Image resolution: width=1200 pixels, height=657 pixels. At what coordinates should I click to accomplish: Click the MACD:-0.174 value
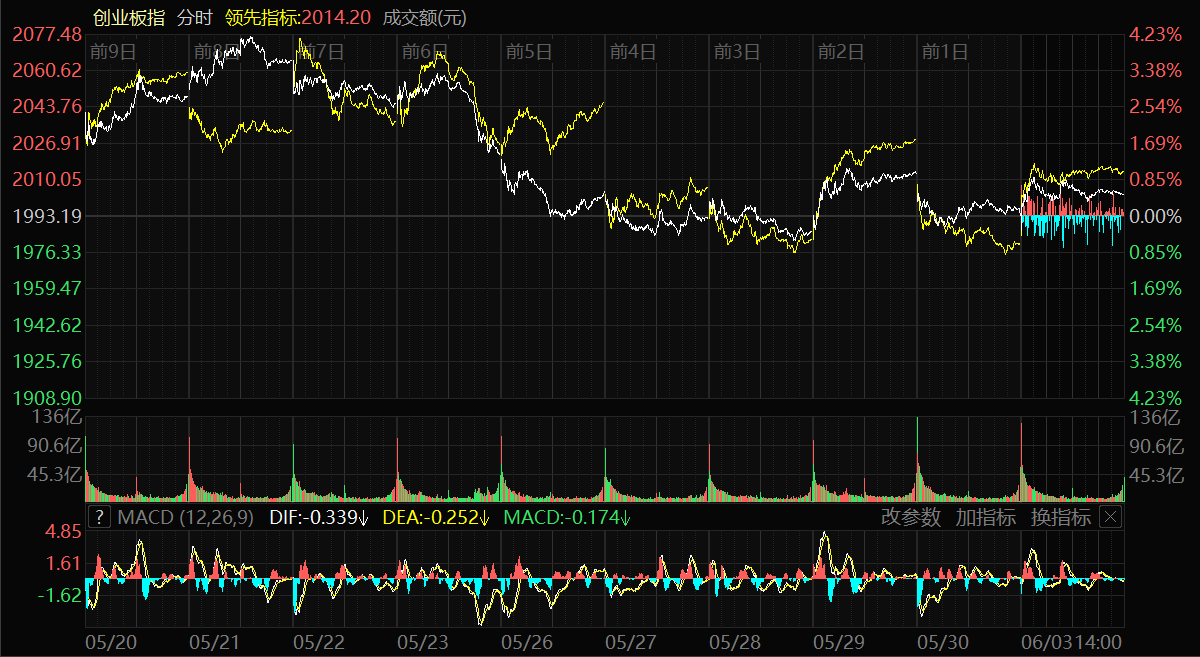pos(567,517)
